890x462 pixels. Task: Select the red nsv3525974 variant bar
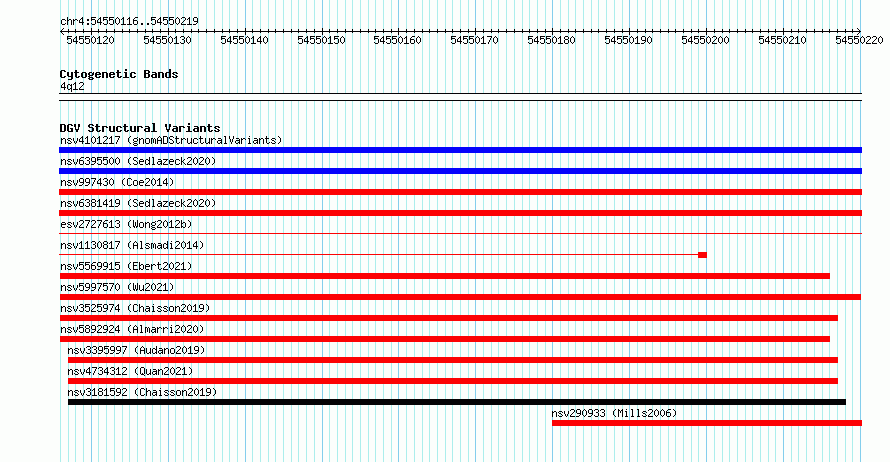pyautogui.click(x=448, y=318)
